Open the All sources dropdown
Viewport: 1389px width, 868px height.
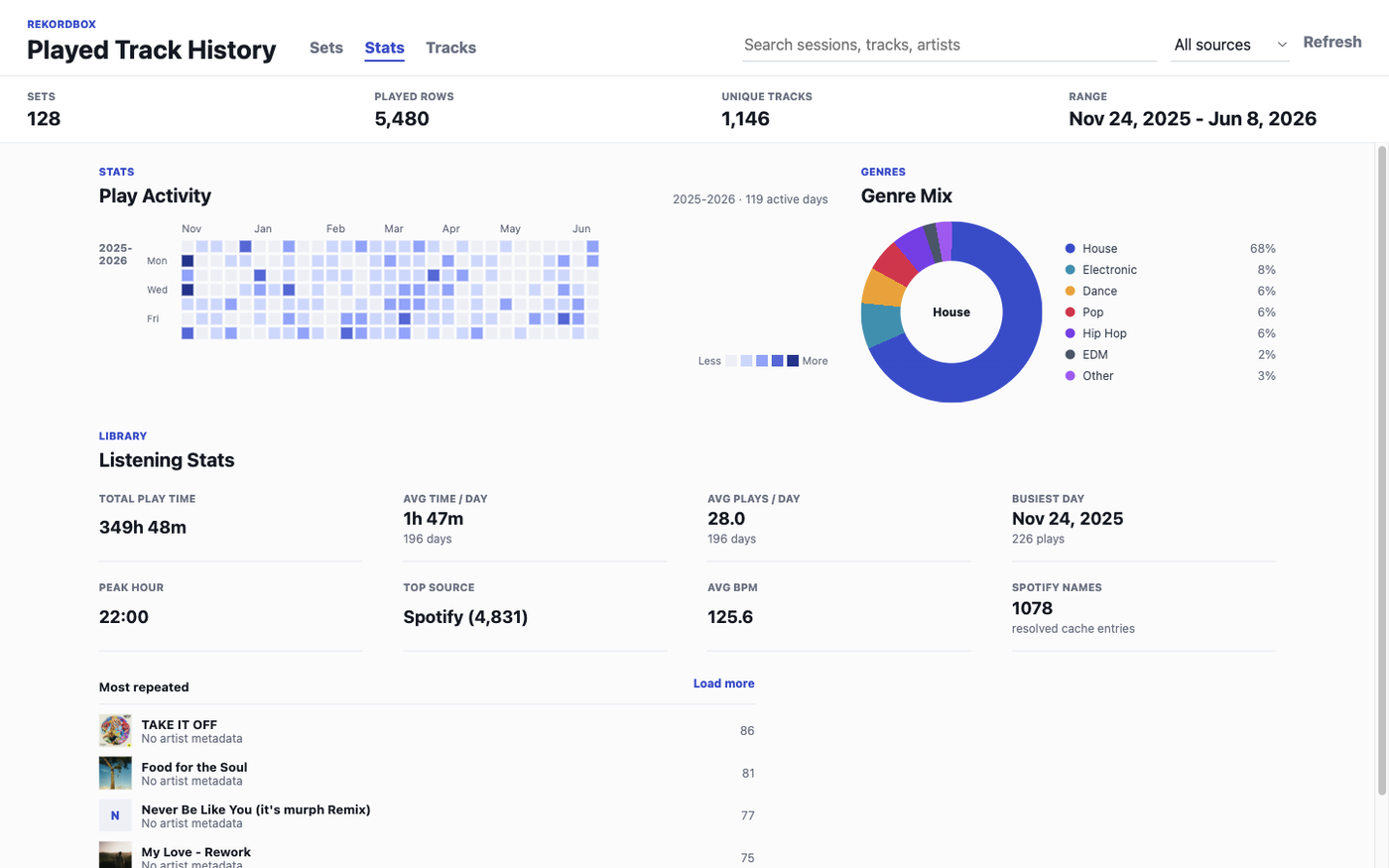point(1230,45)
